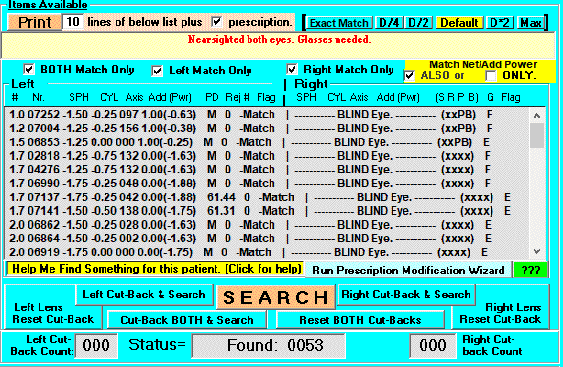Click the big SEARCH button
Screen dimensions: 563x367
tap(276, 297)
